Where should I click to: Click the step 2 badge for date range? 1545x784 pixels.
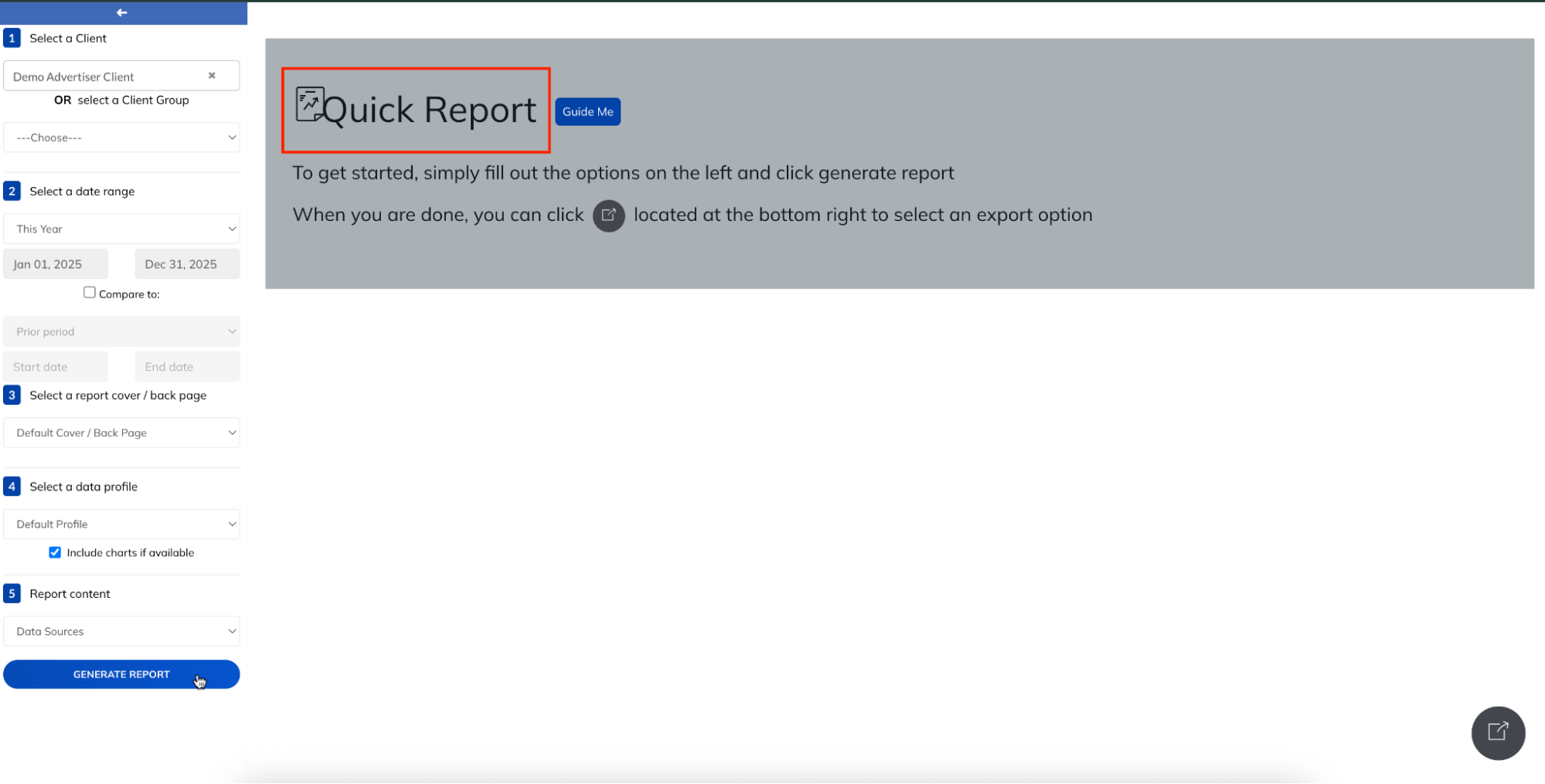(x=12, y=191)
